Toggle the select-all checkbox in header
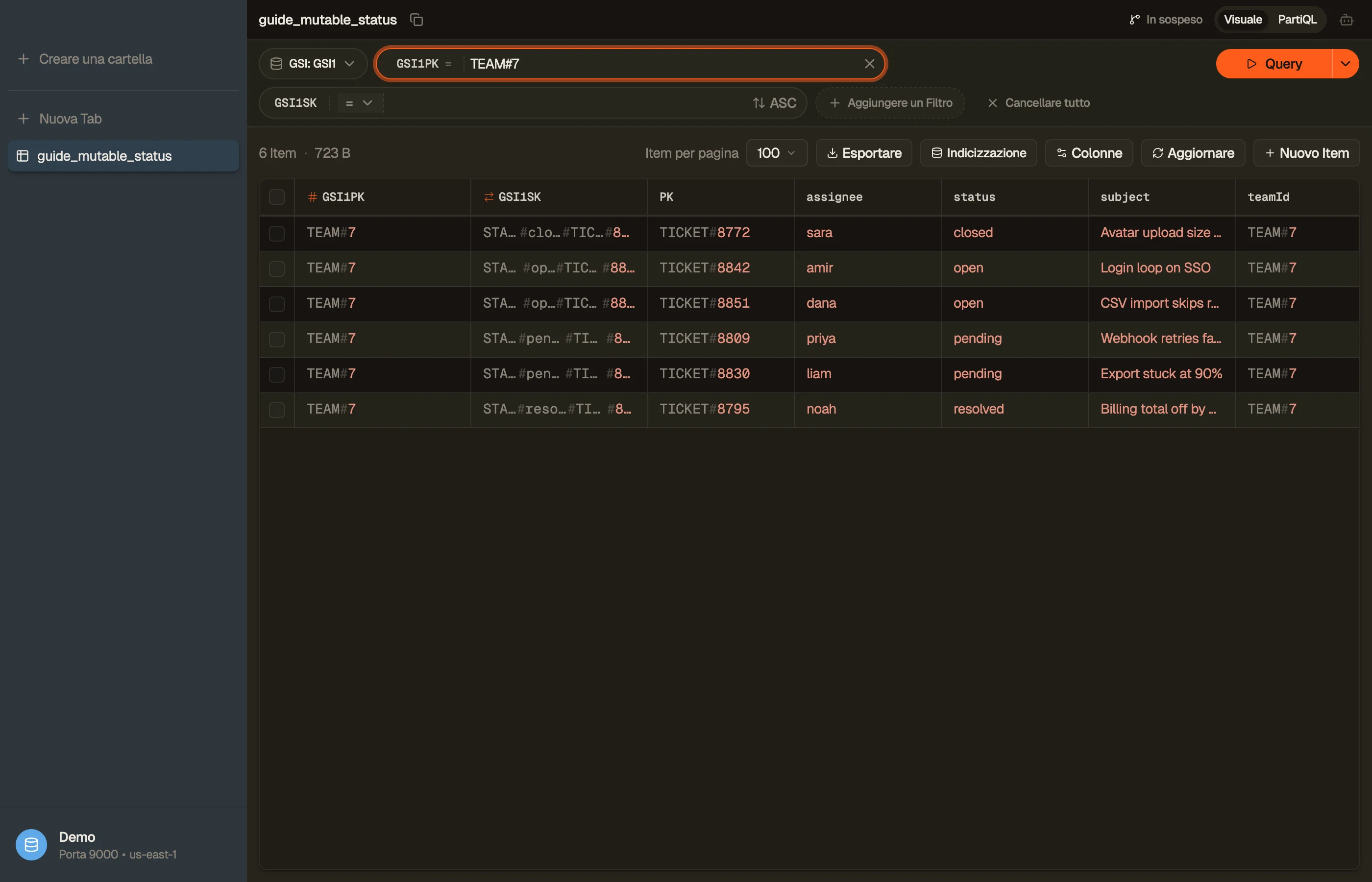1372x882 pixels. [x=276, y=197]
